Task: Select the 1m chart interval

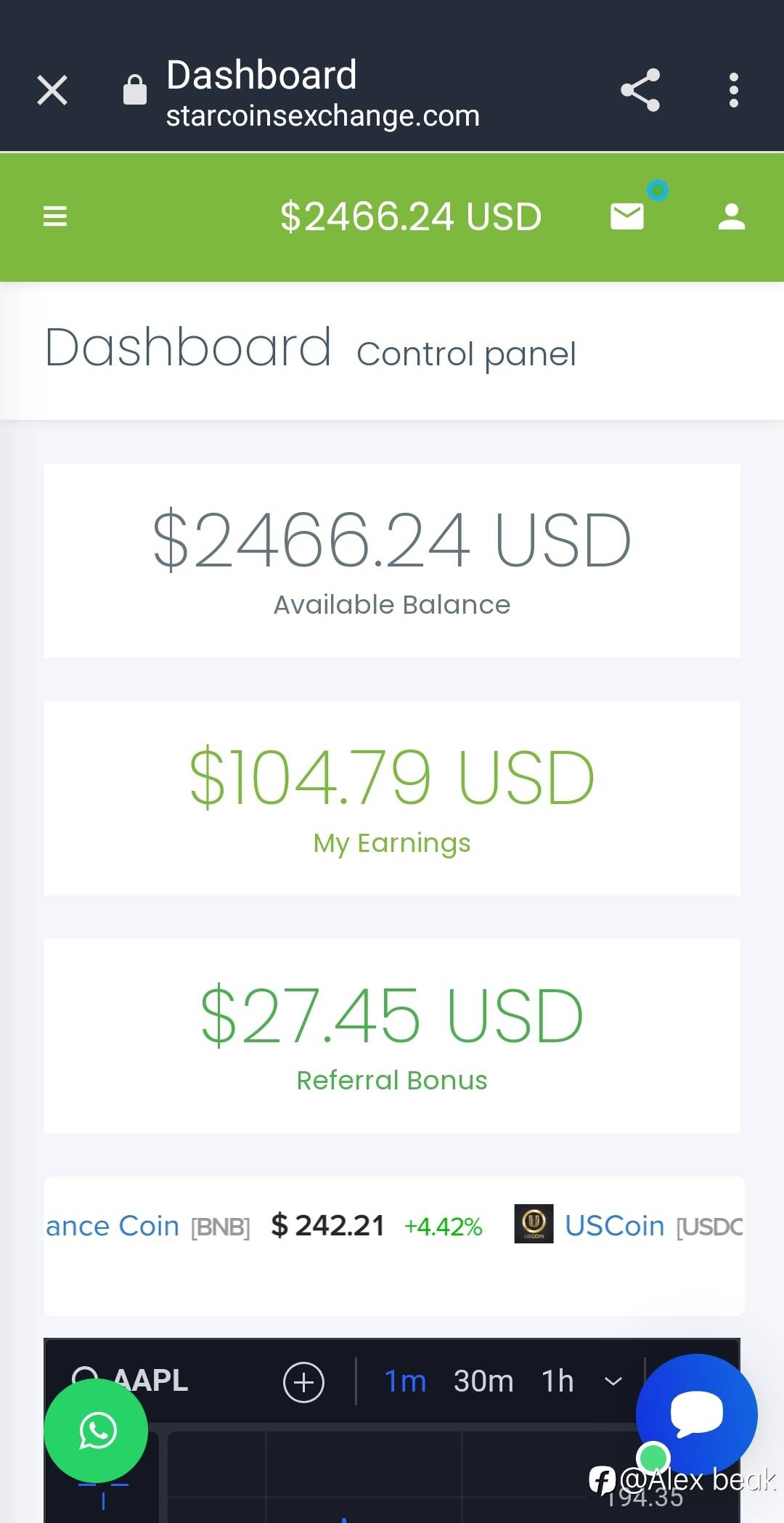Action: tap(405, 1381)
